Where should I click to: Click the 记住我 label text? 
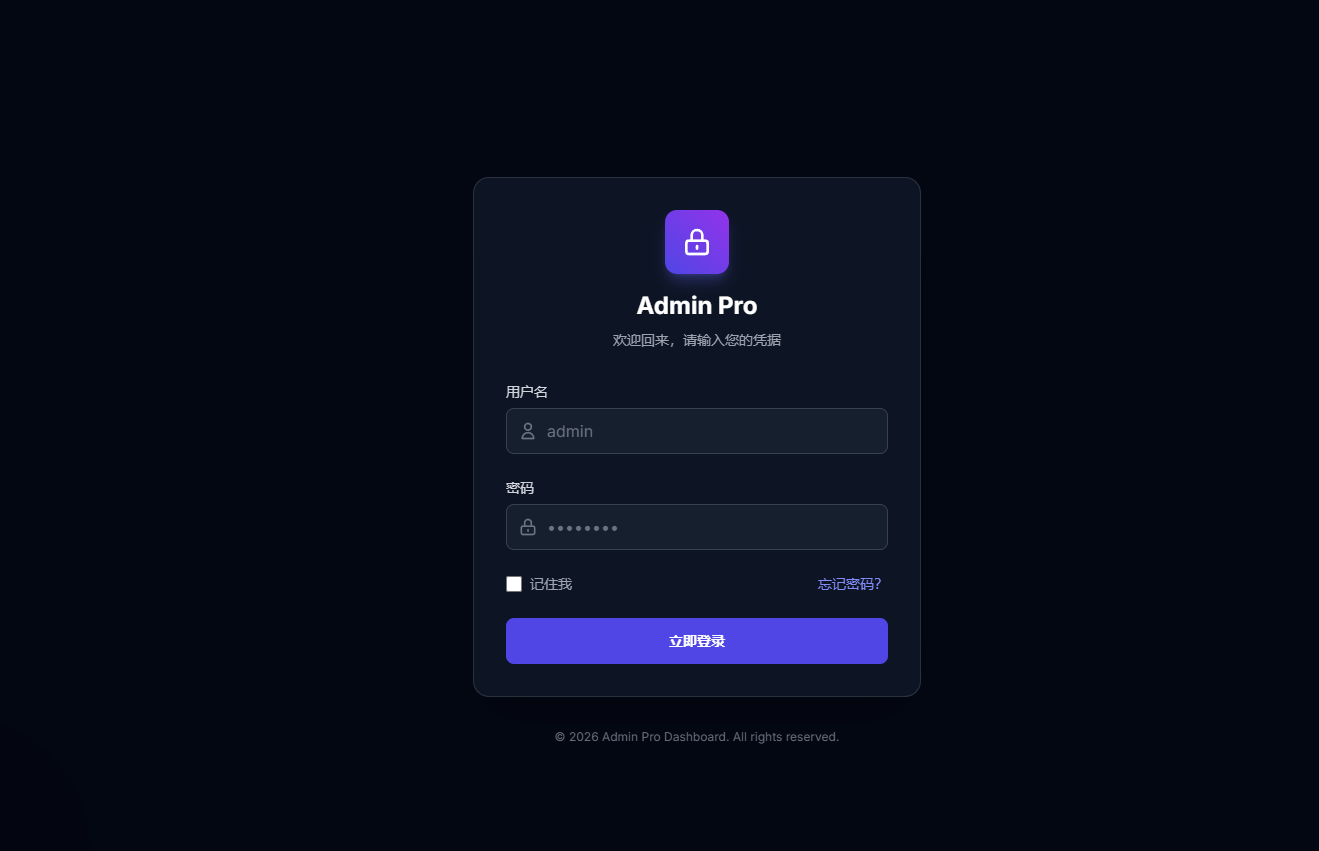pyautogui.click(x=551, y=584)
